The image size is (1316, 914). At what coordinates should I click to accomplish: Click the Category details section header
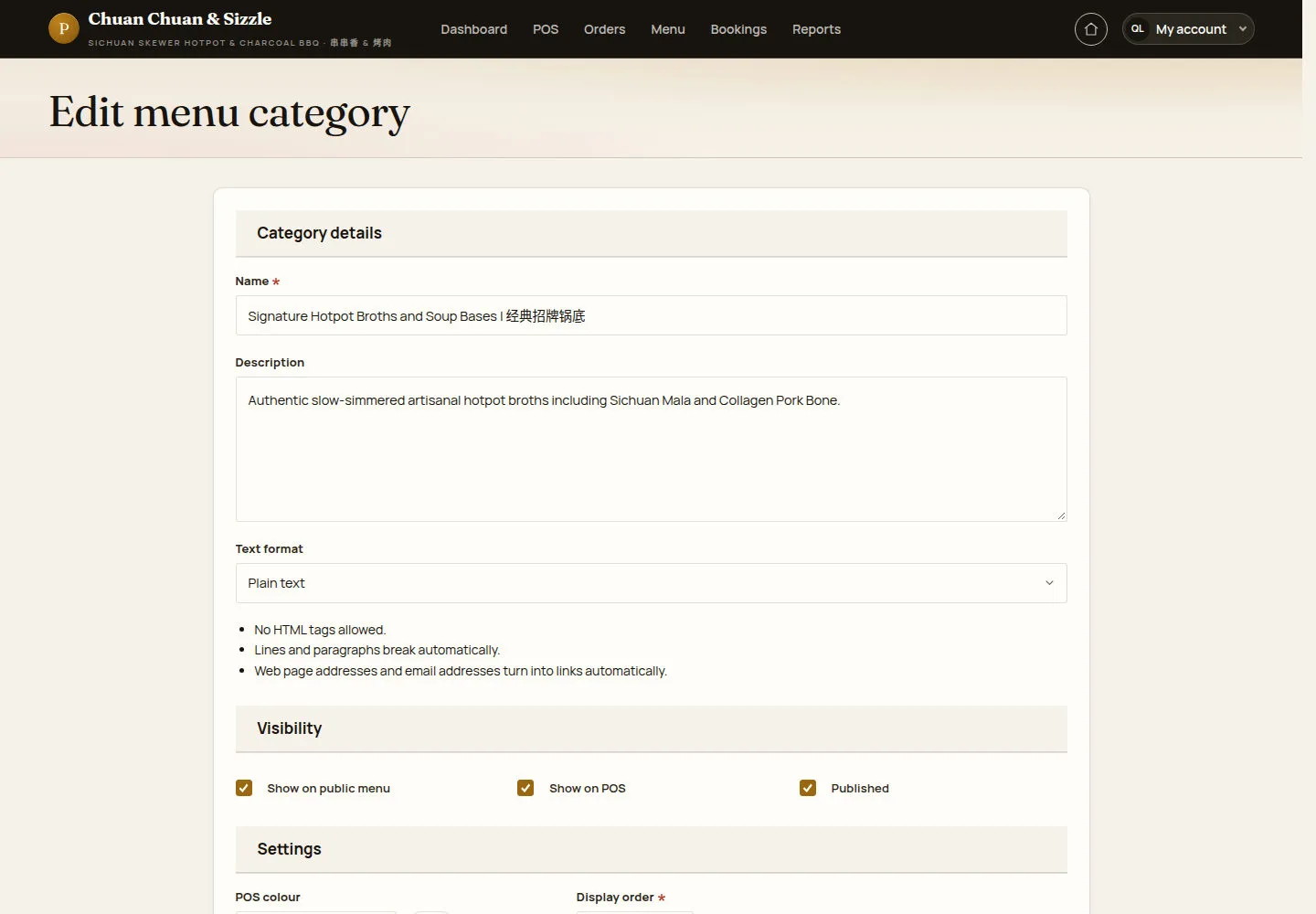(651, 233)
